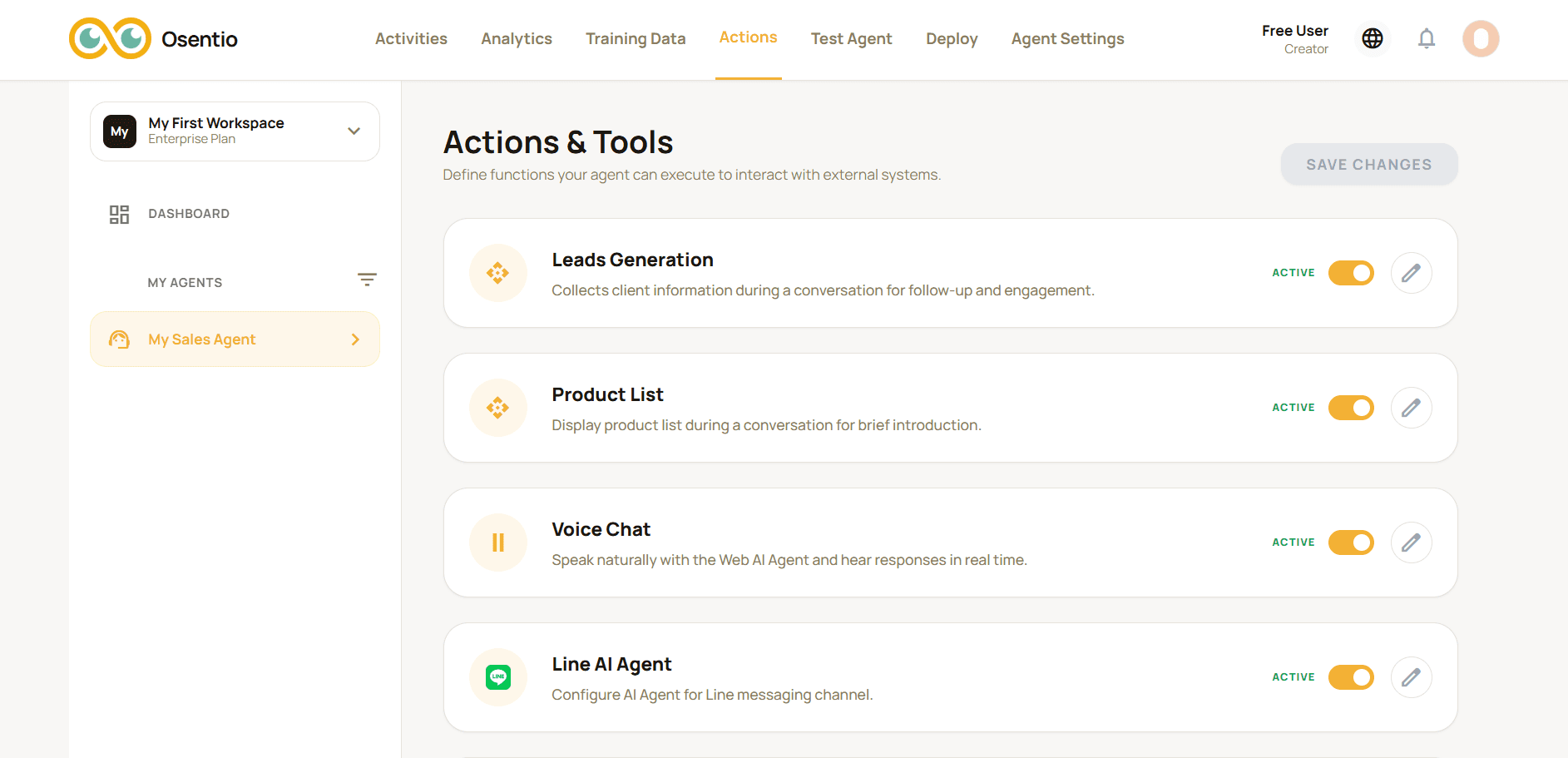1568x758 pixels.
Task: Click the Leads Generation title
Action: [633, 260]
